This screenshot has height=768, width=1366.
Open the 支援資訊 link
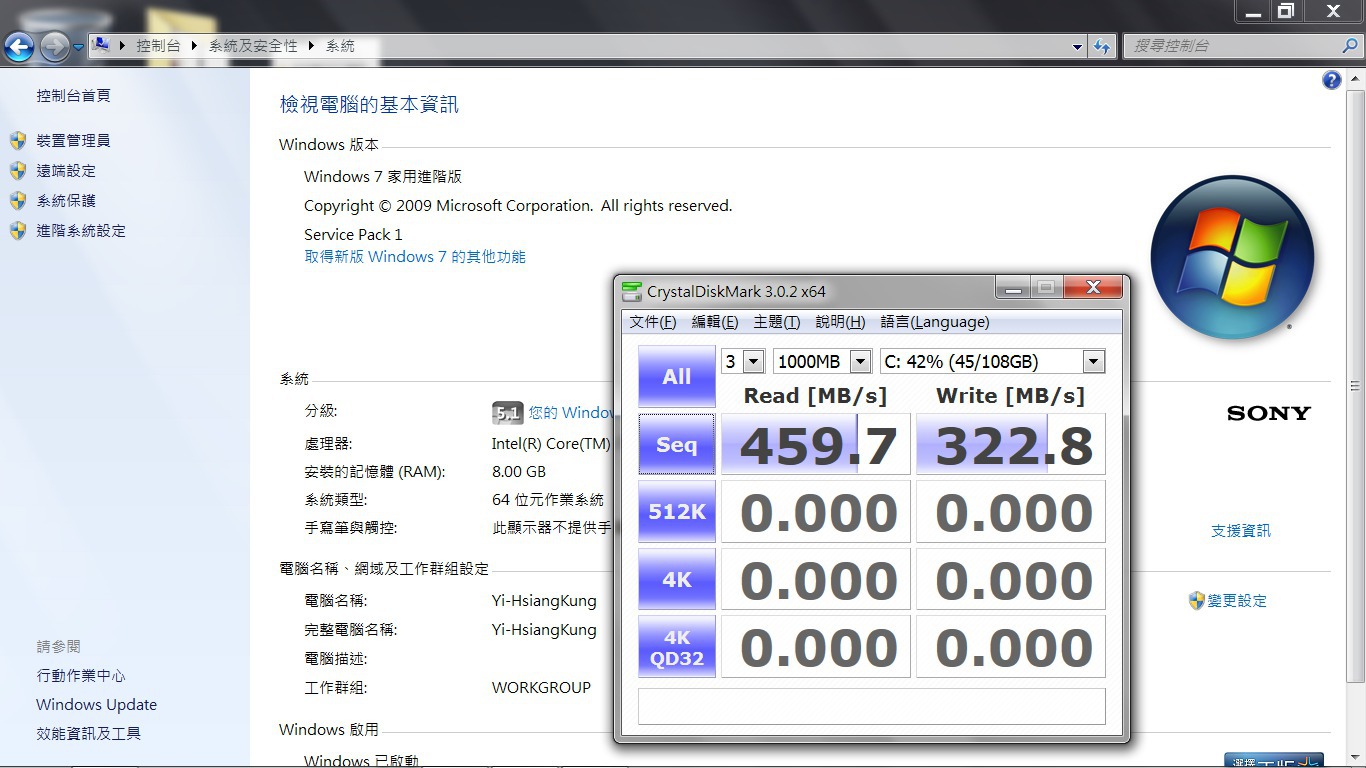tap(1241, 531)
